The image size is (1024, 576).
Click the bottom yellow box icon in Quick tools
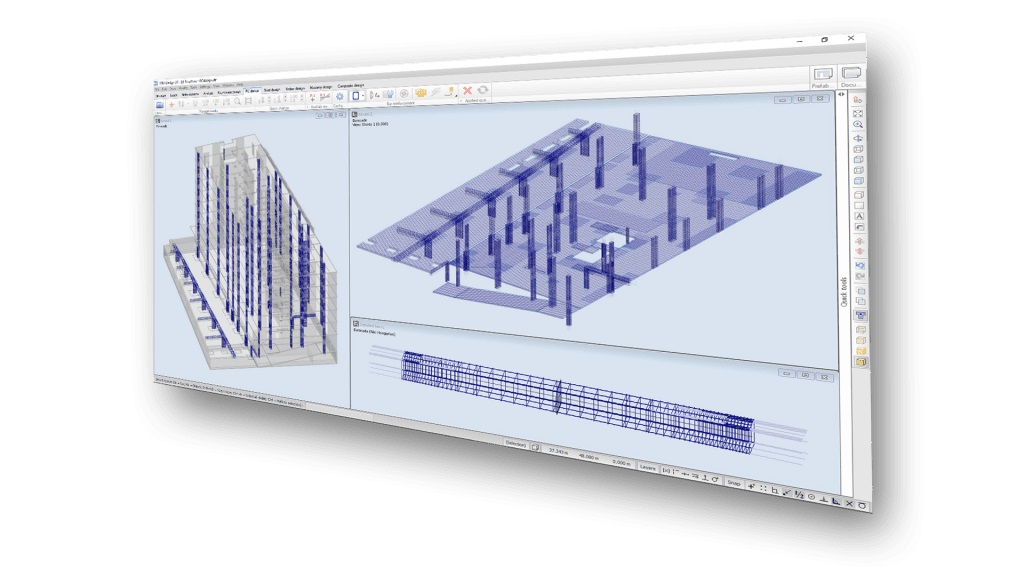861,361
